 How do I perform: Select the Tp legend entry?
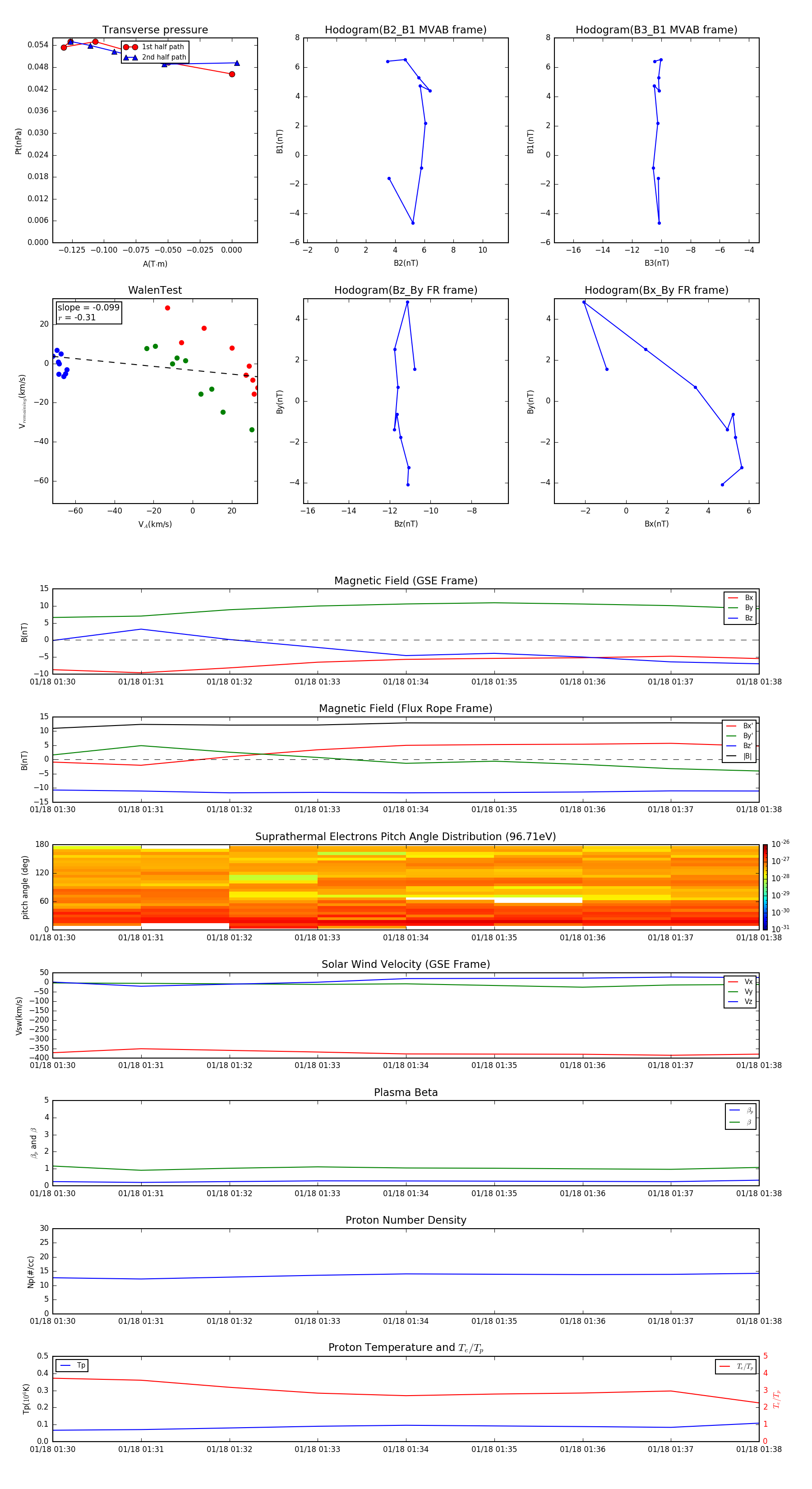pos(73,1365)
